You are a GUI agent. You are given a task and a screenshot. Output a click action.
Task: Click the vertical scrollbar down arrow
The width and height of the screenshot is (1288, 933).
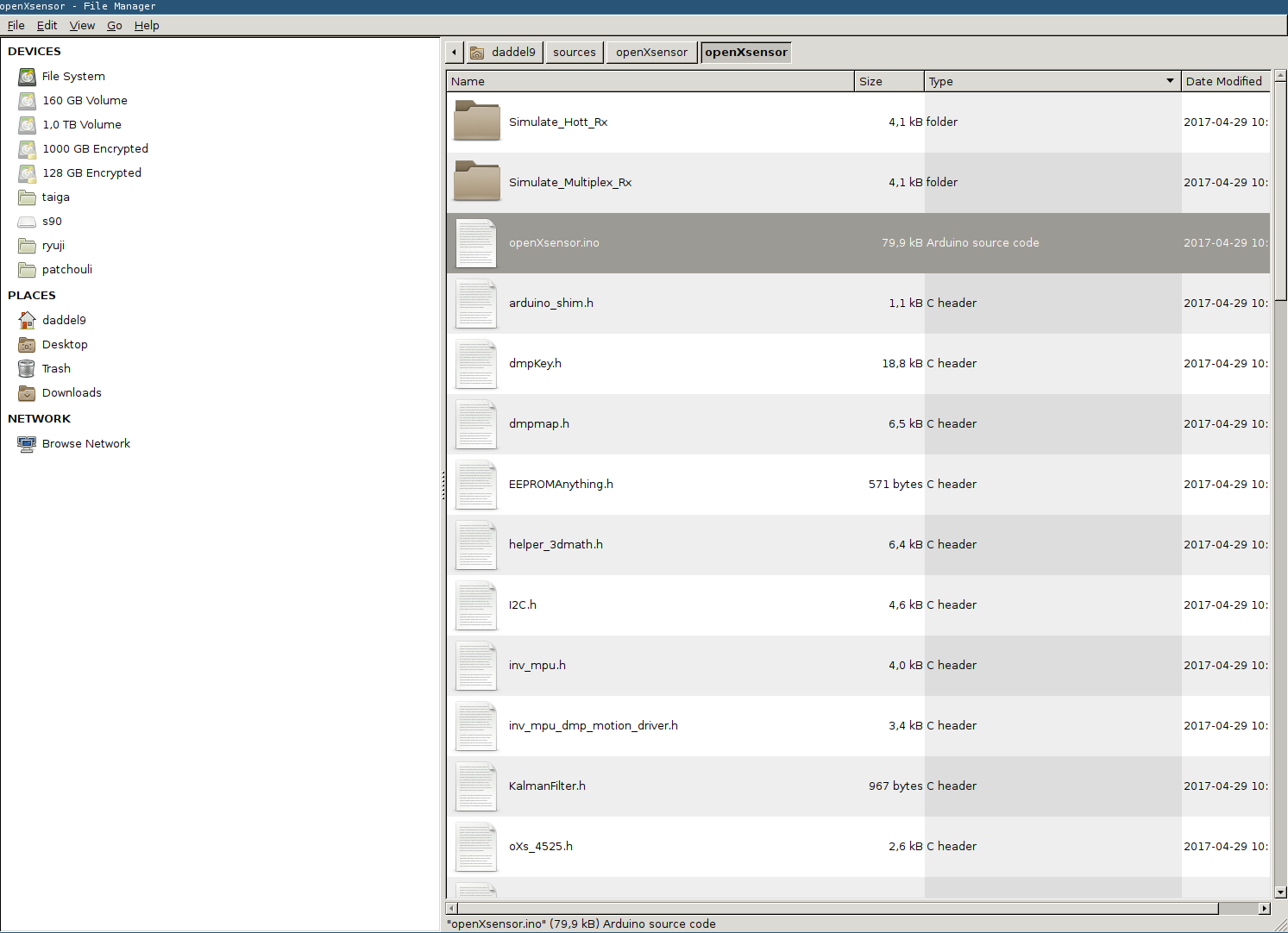pos(1280,892)
